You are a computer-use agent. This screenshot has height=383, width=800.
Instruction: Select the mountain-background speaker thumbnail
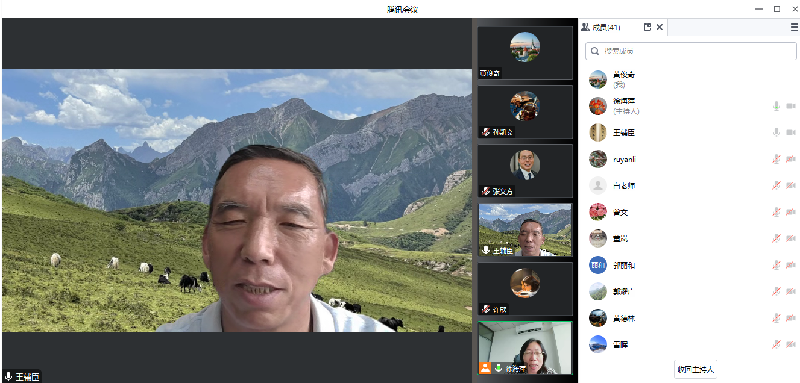pos(525,230)
